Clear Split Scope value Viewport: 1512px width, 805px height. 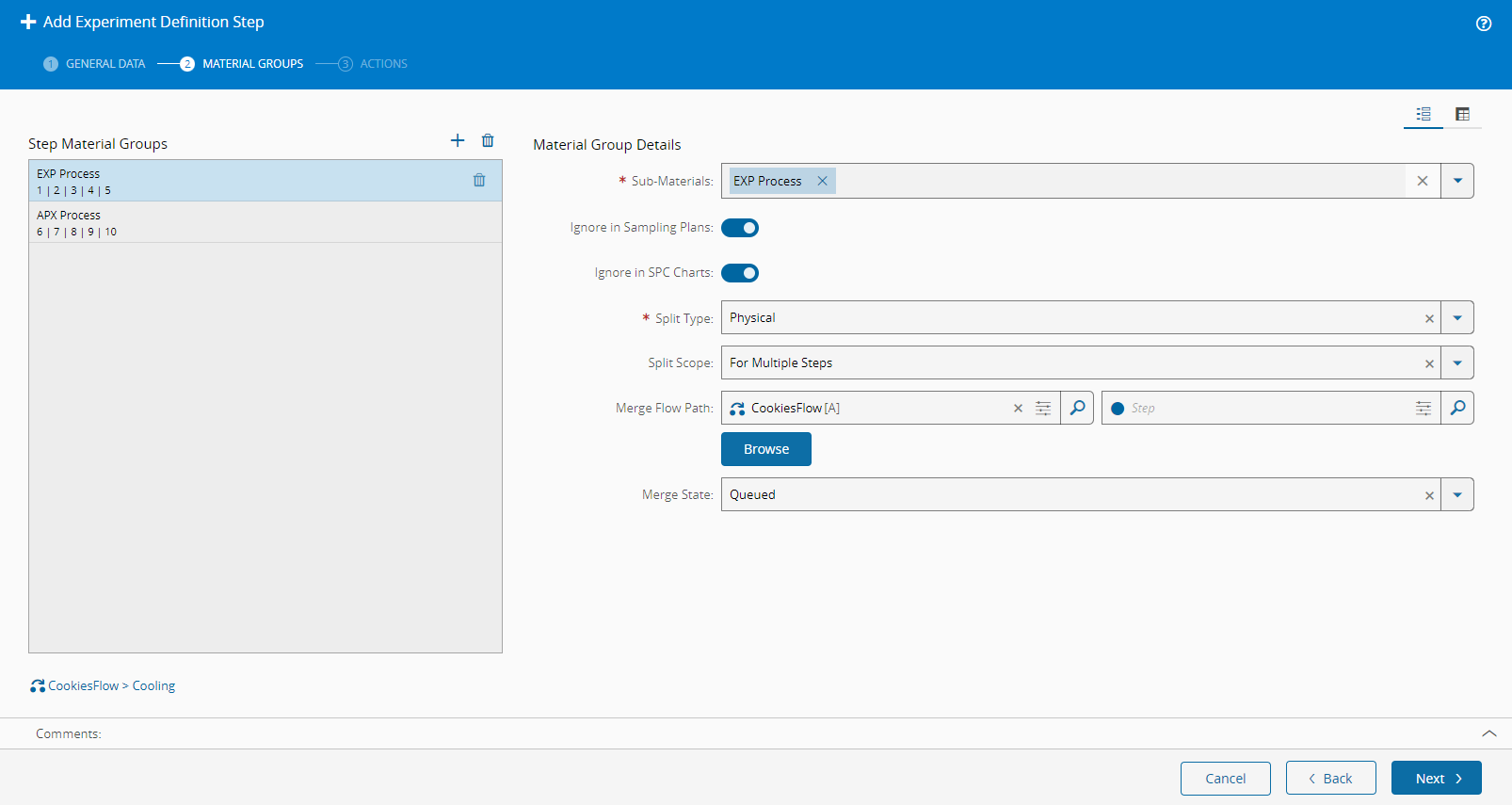point(1429,363)
